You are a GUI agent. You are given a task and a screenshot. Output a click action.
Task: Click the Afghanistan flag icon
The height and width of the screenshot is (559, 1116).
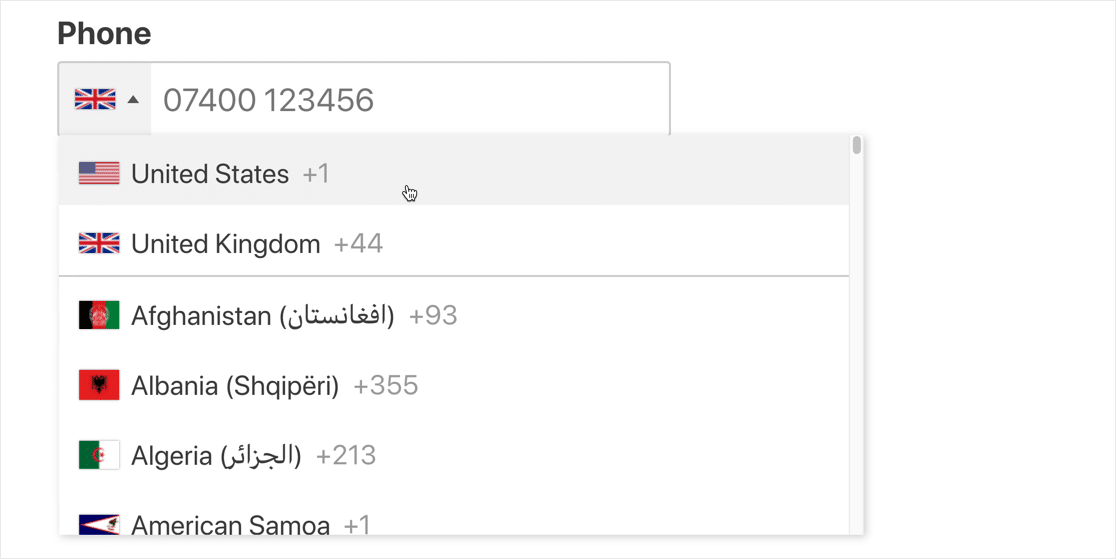point(99,316)
